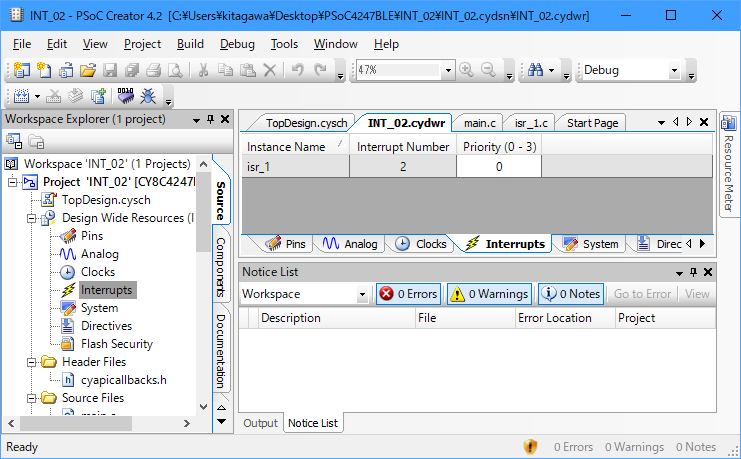Switch to the main.c tab
This screenshot has width=741, height=459.
pyautogui.click(x=479, y=123)
